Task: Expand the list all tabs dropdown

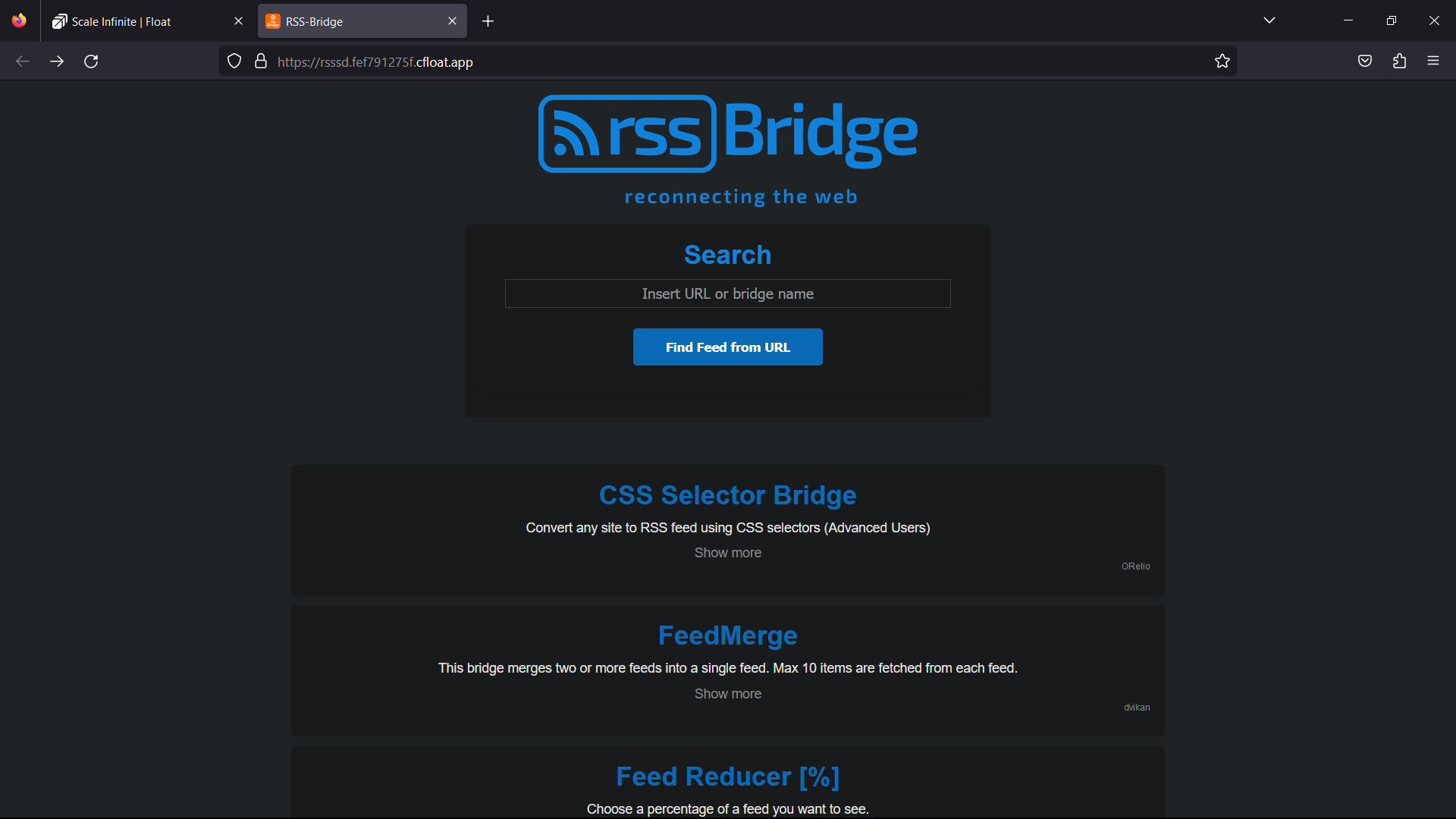Action: pyautogui.click(x=1269, y=20)
